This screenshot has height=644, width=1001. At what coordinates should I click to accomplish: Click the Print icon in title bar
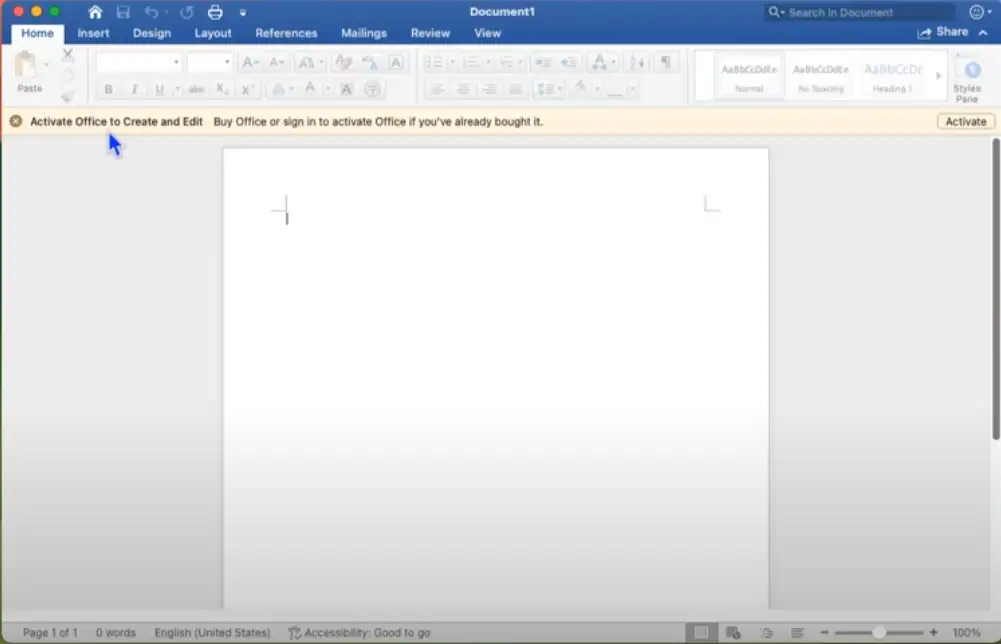215,12
